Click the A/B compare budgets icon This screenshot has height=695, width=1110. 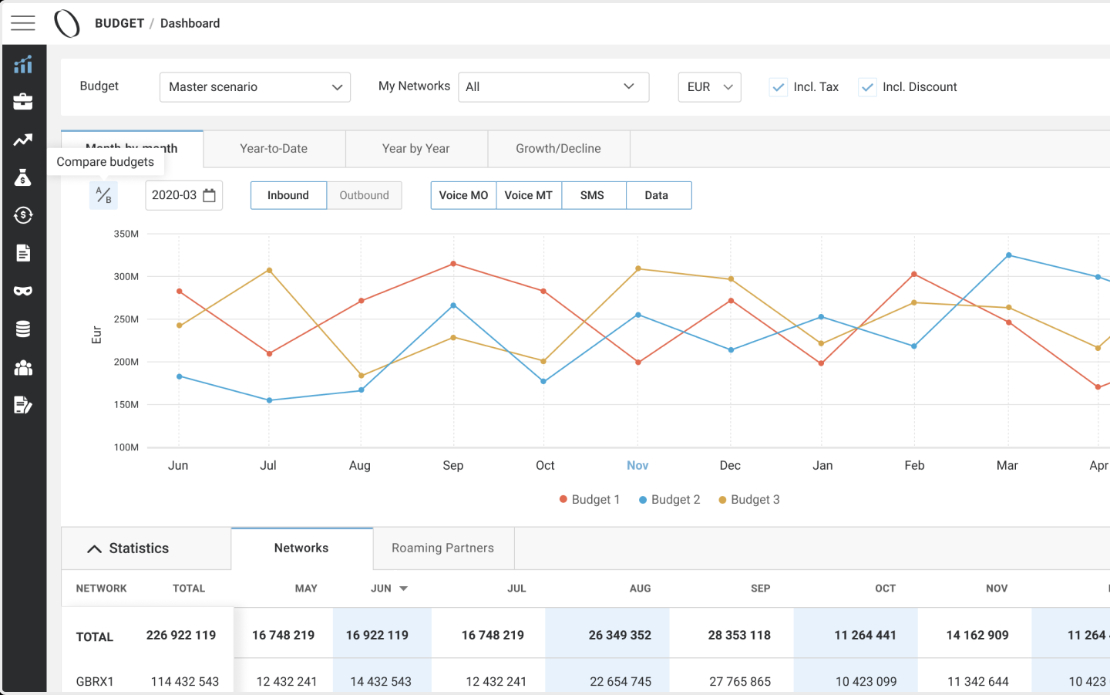(x=103, y=195)
